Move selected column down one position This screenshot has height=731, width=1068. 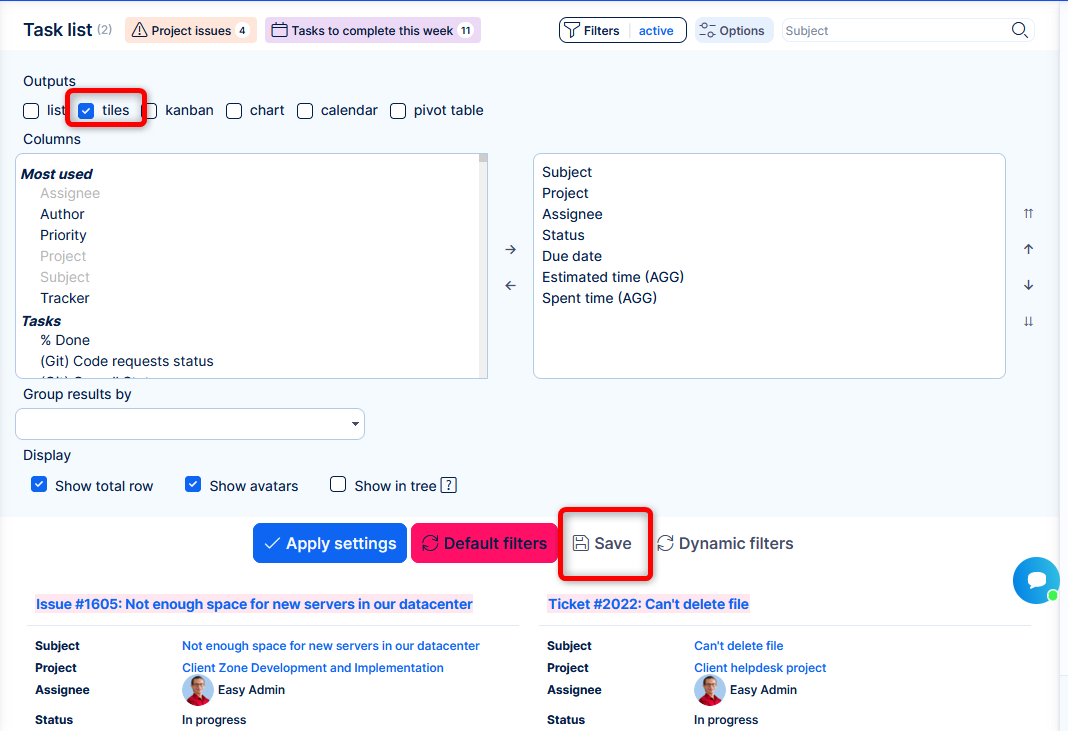point(1028,285)
